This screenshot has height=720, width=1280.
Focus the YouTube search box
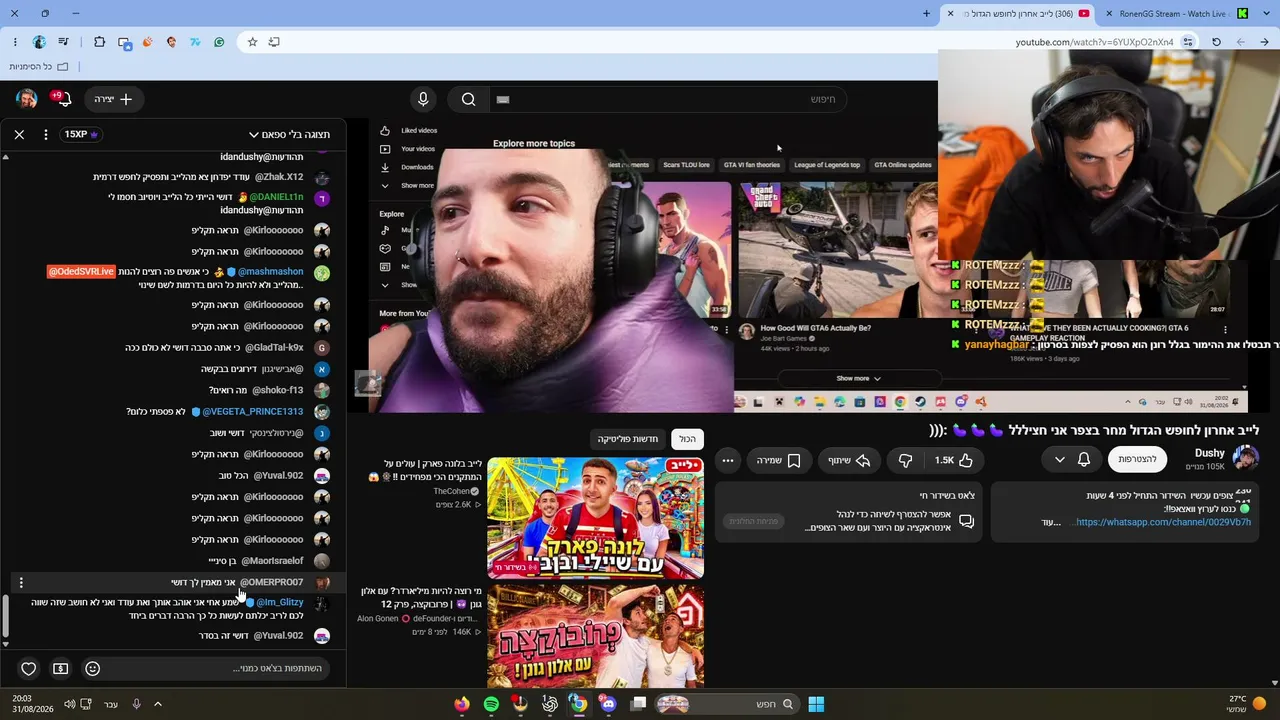[x=670, y=99]
